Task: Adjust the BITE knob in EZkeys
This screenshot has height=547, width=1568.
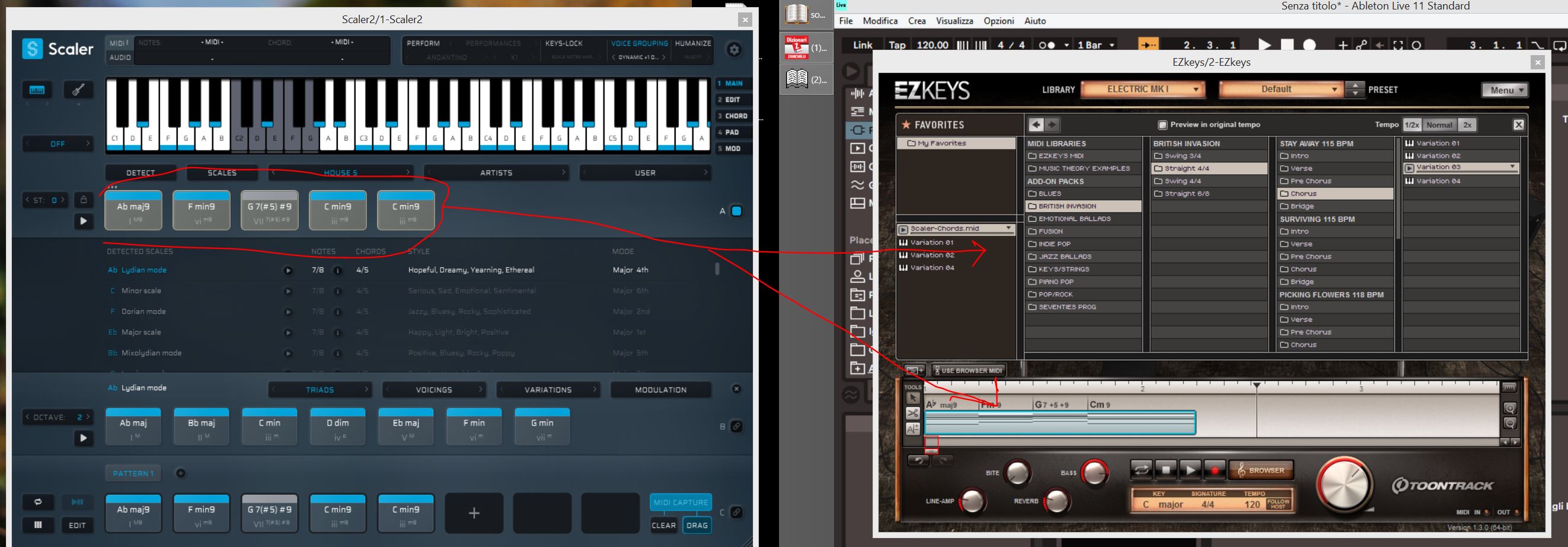Action: [1017, 472]
